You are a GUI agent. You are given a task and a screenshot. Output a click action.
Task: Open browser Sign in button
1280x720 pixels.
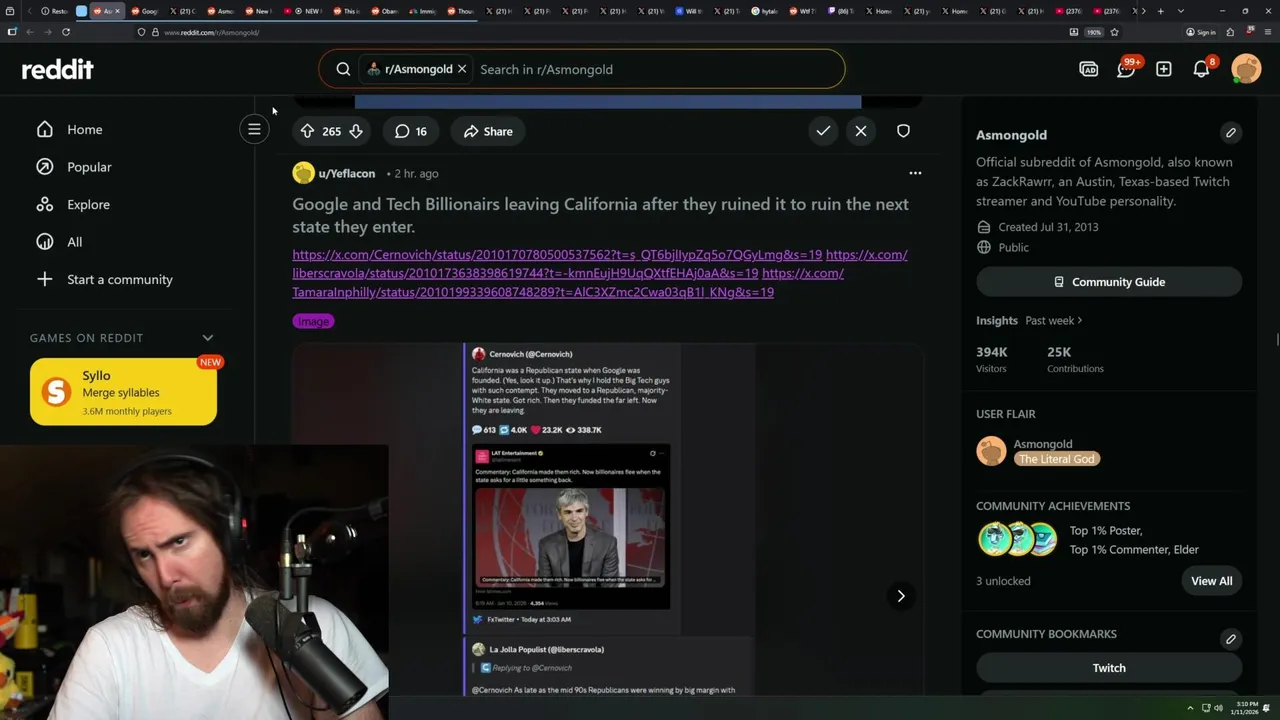(x=1201, y=32)
